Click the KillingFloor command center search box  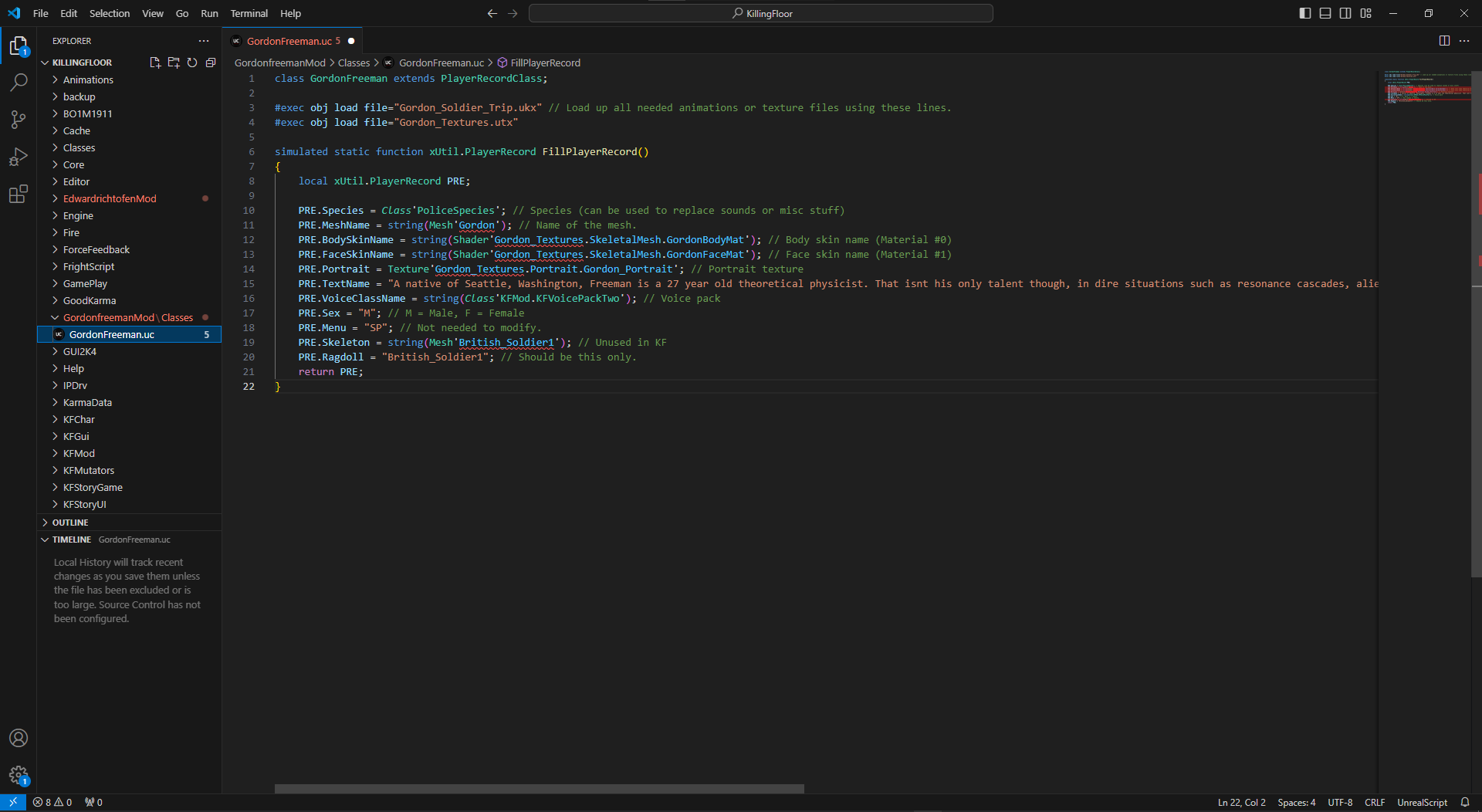point(761,13)
